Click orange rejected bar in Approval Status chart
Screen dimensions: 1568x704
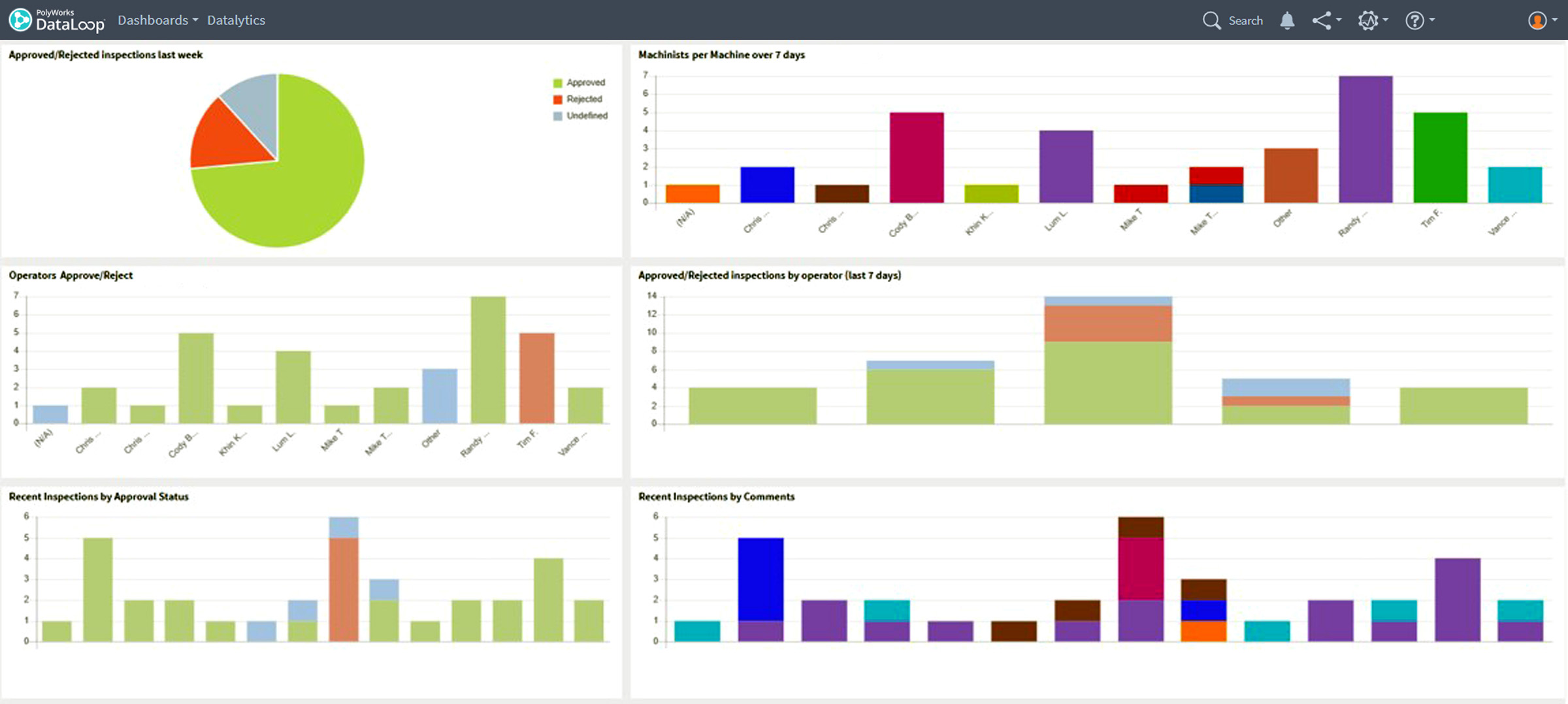click(x=344, y=589)
